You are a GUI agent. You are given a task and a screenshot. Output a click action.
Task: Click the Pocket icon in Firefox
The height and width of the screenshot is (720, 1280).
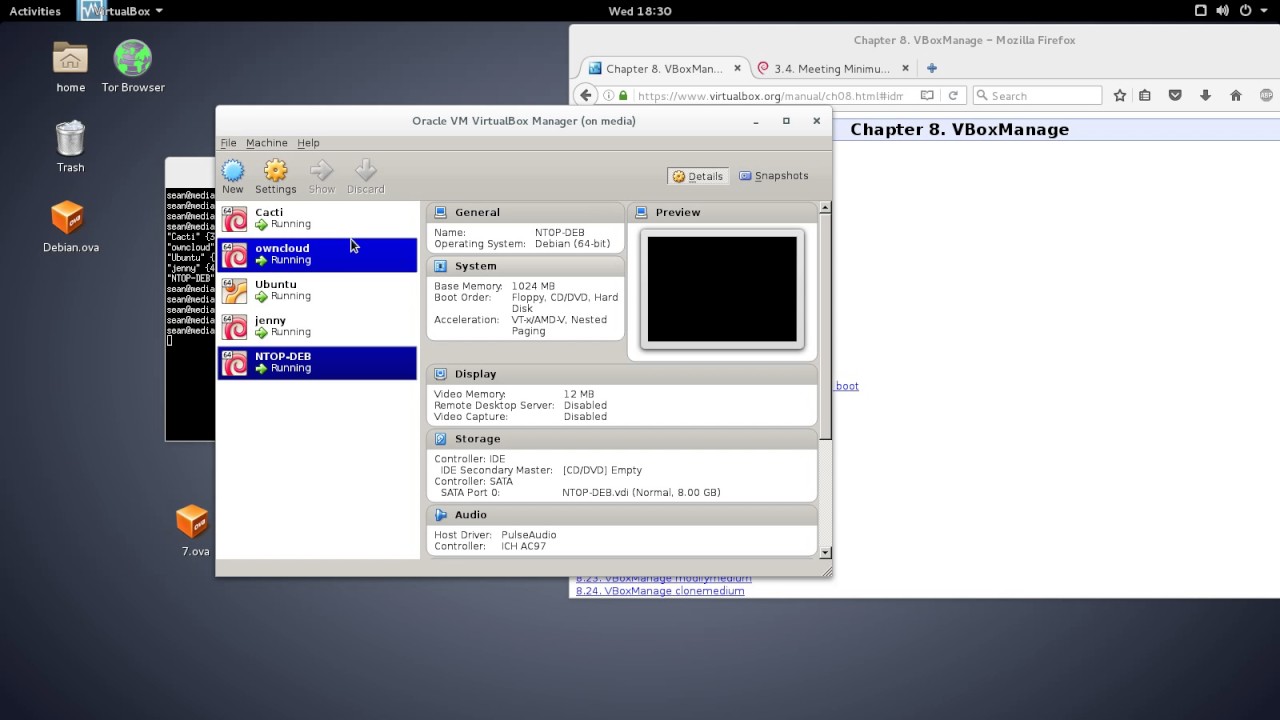pyautogui.click(x=1175, y=96)
